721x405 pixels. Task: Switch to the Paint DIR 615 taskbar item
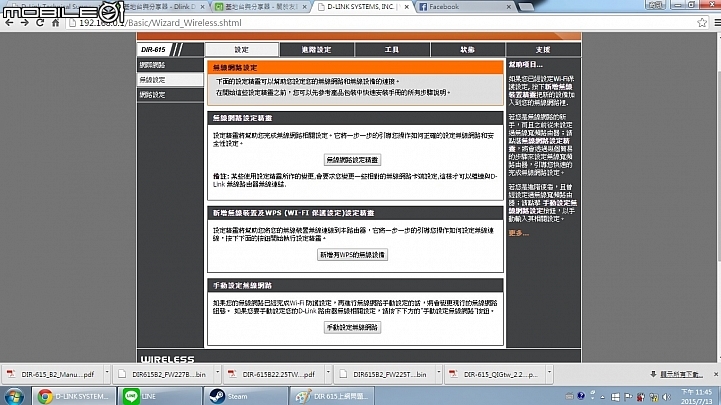332,396
